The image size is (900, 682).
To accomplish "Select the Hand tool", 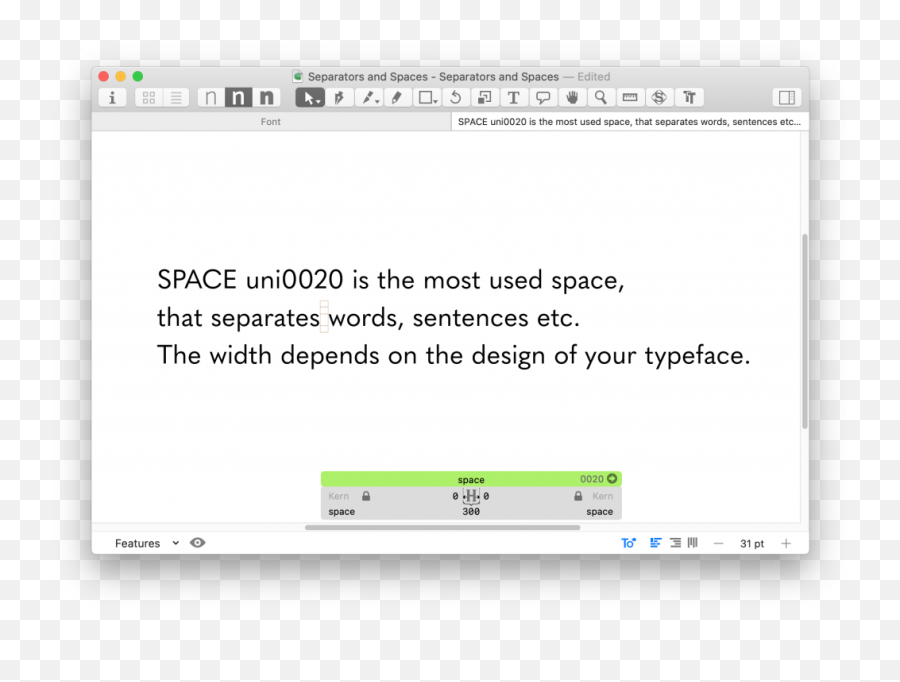I will point(572,98).
